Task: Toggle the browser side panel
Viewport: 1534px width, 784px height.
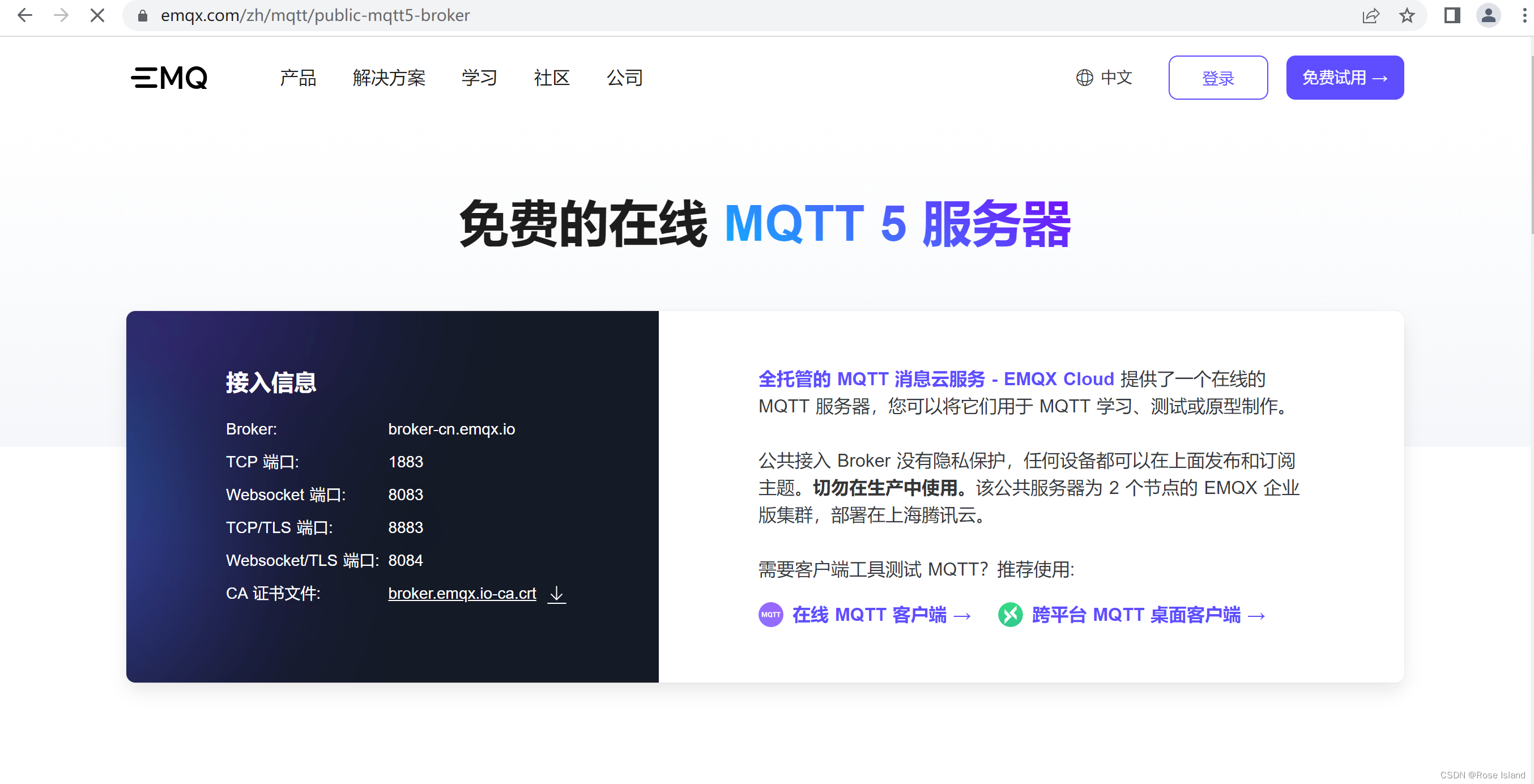Action: tap(1451, 15)
